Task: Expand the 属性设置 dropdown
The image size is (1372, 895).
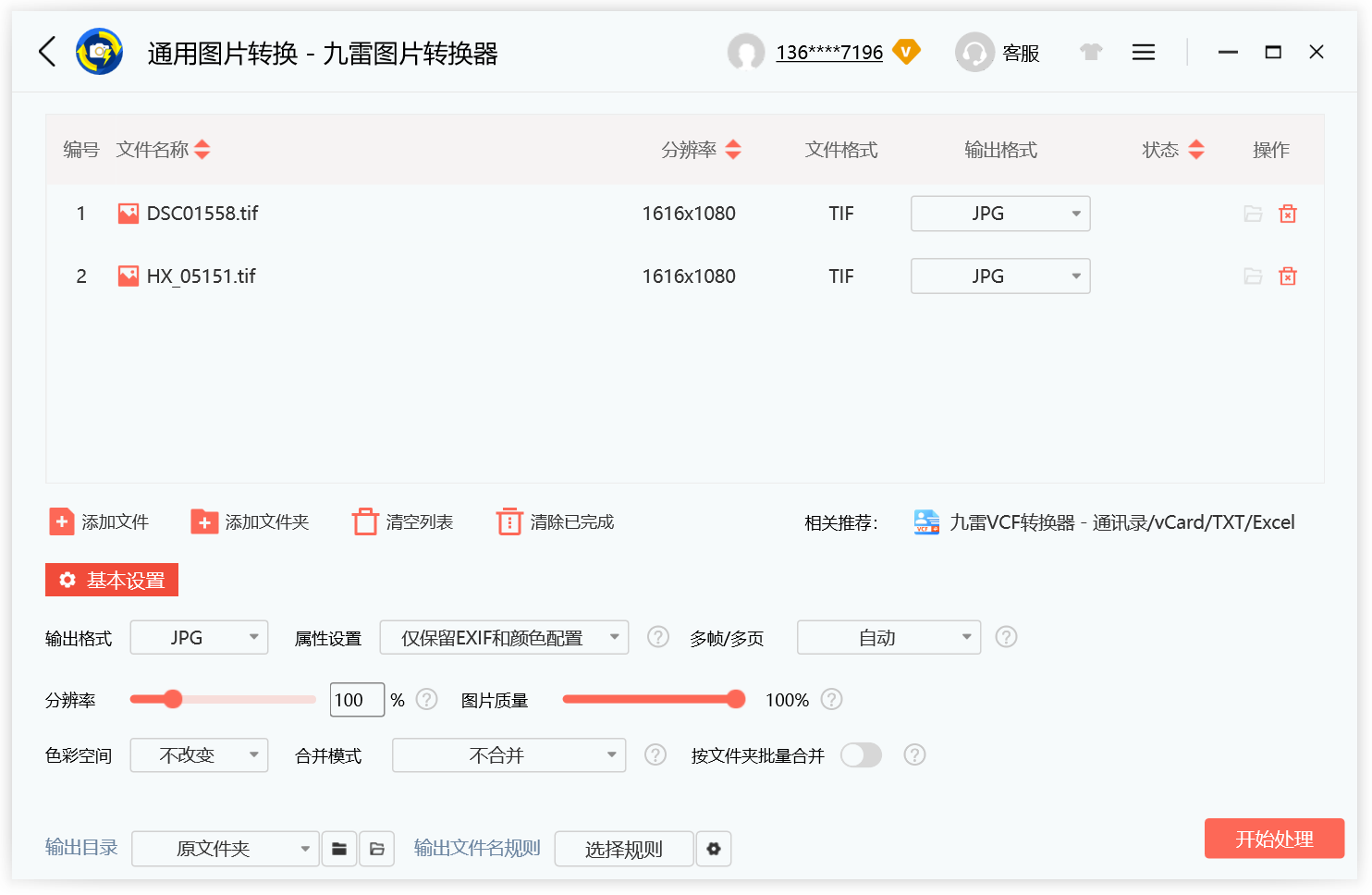Action: coord(504,637)
